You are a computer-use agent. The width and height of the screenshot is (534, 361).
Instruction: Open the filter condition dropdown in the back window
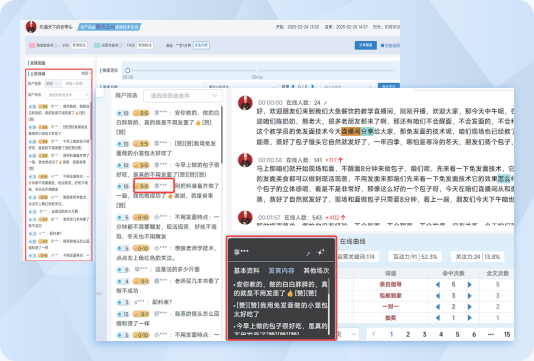[67, 95]
